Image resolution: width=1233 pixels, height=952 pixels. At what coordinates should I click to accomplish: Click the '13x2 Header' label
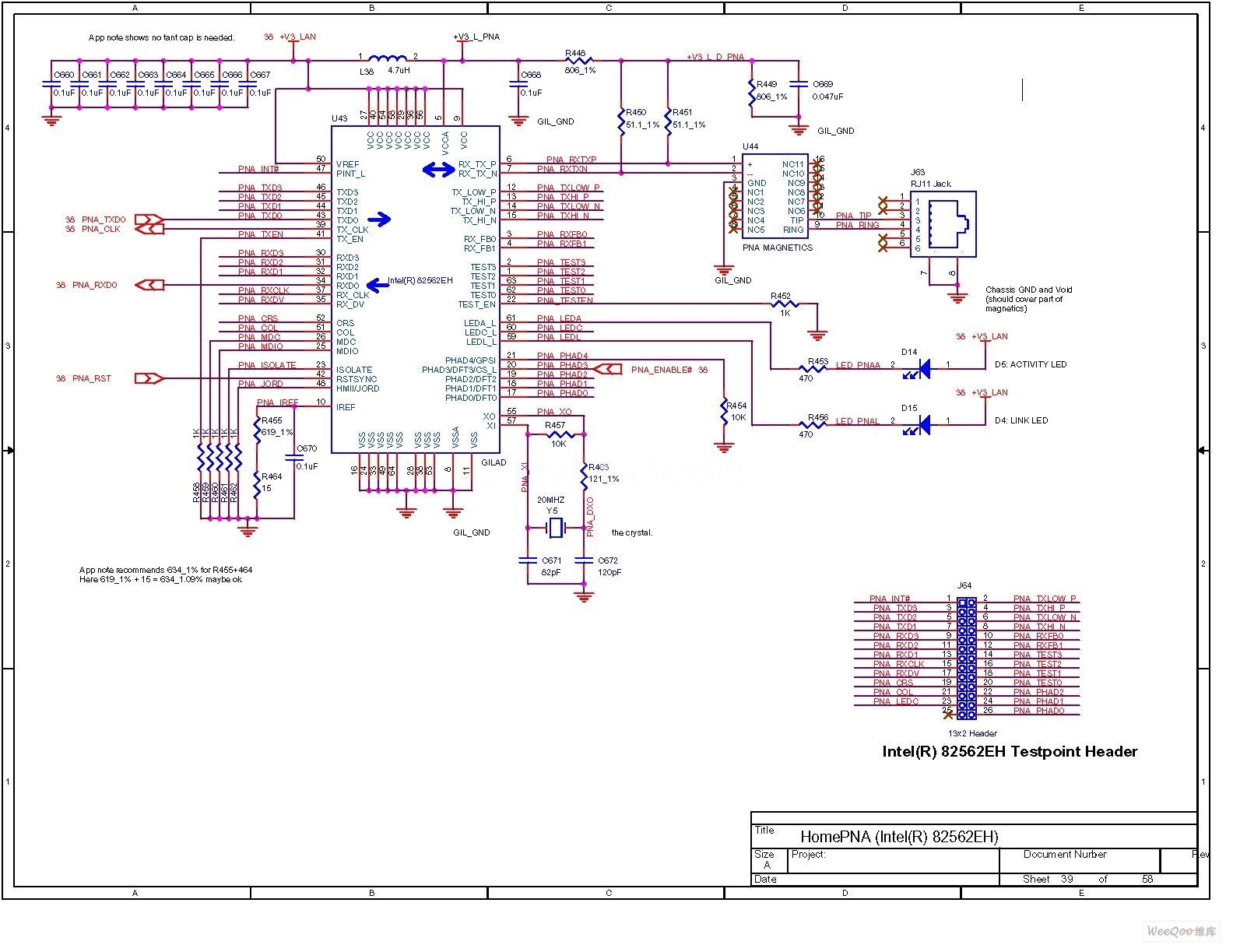(x=972, y=733)
